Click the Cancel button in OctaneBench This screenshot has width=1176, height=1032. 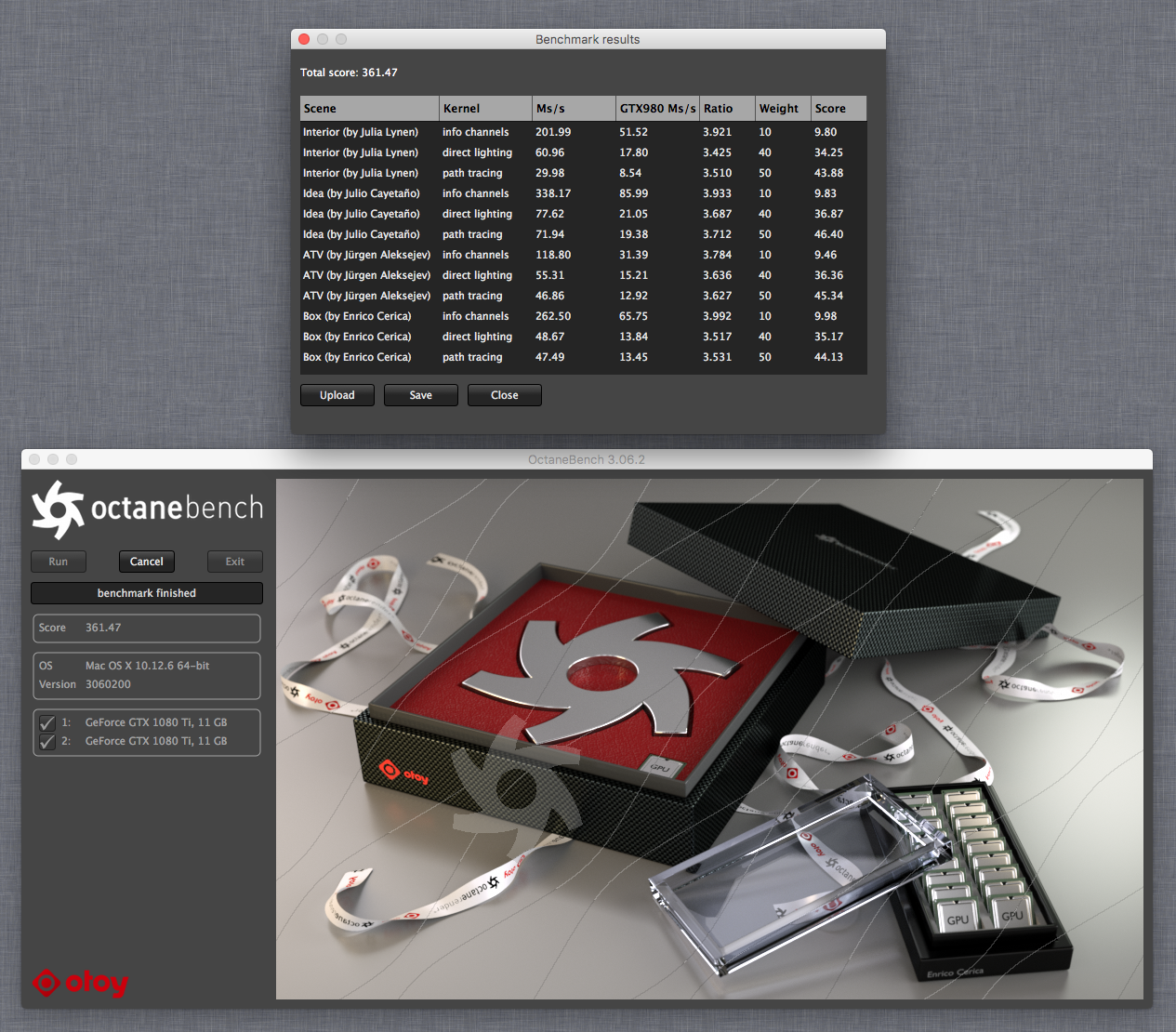pyautogui.click(x=147, y=562)
